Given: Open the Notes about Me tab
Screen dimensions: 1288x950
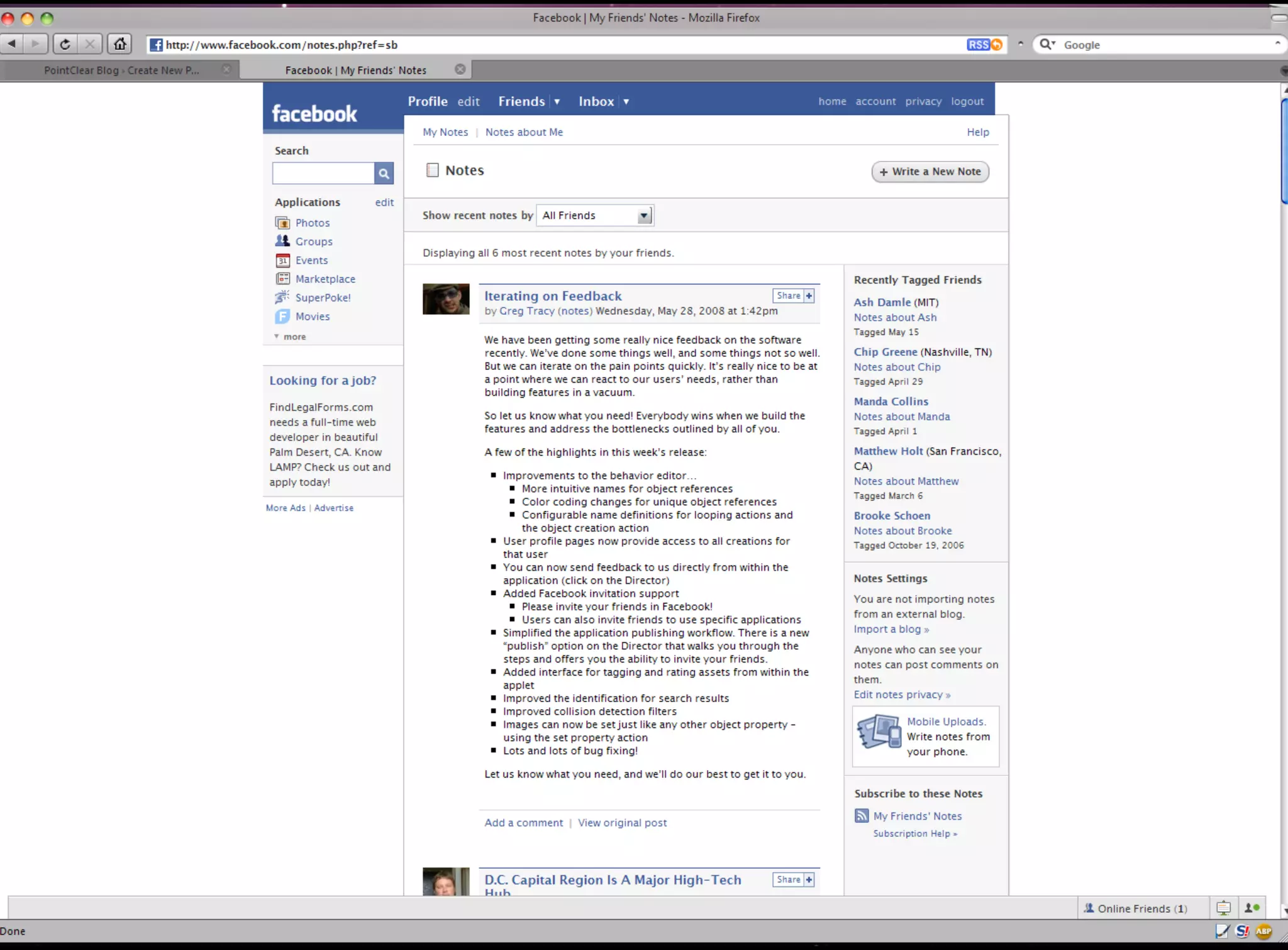Looking at the screenshot, I should [x=524, y=132].
